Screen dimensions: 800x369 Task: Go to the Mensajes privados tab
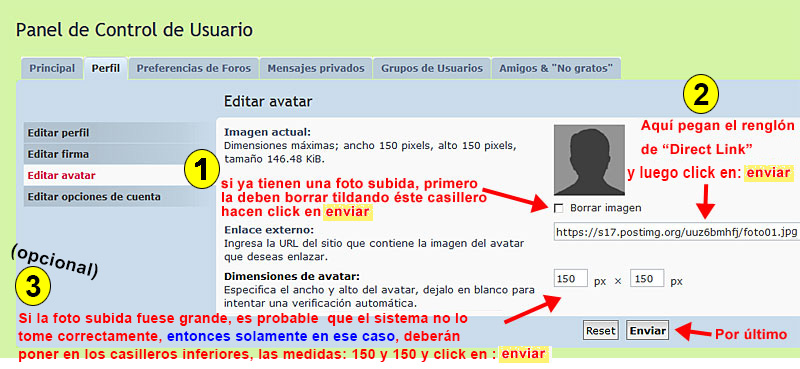(x=316, y=68)
